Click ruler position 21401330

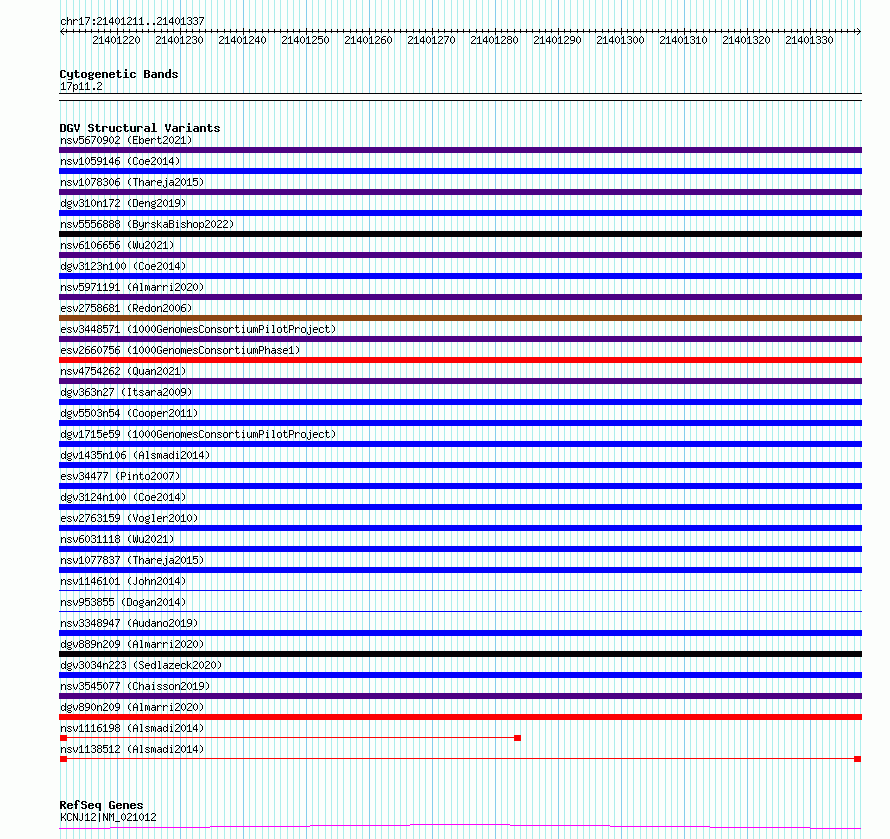809,40
